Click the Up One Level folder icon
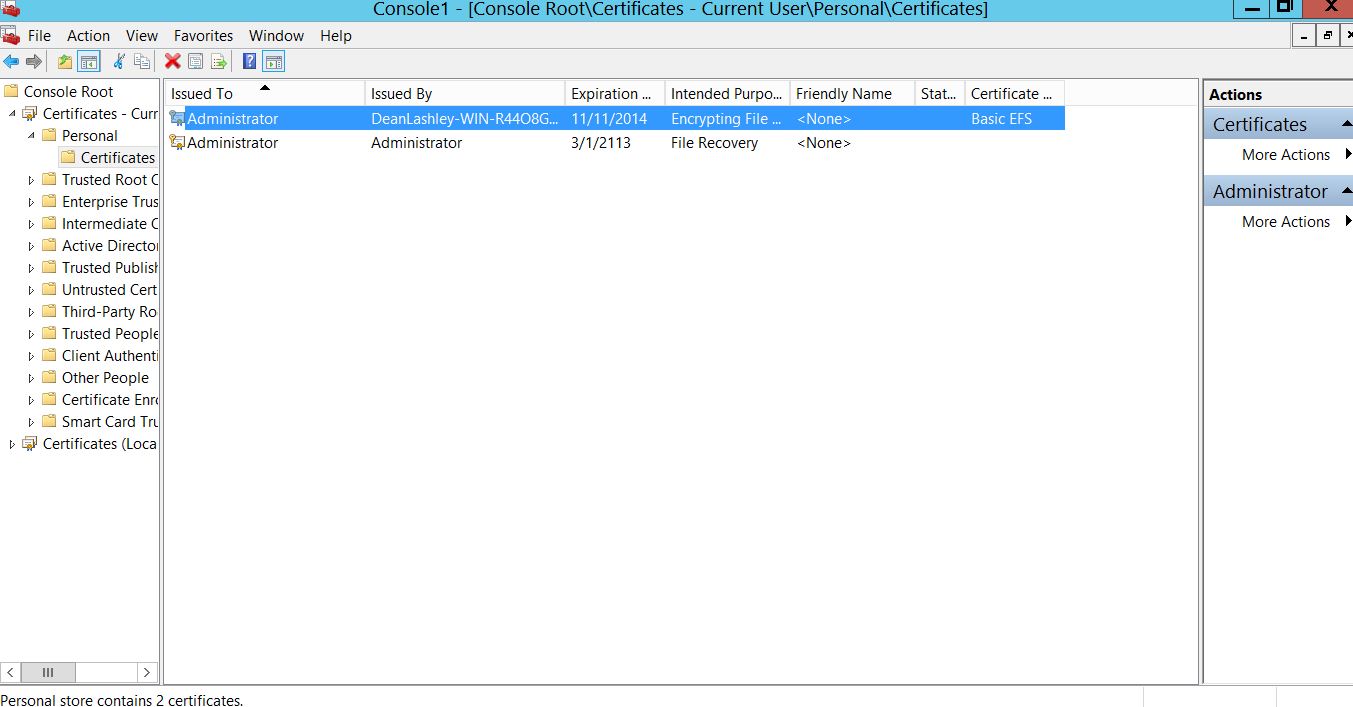The width and height of the screenshot is (1353, 707). pos(65,62)
